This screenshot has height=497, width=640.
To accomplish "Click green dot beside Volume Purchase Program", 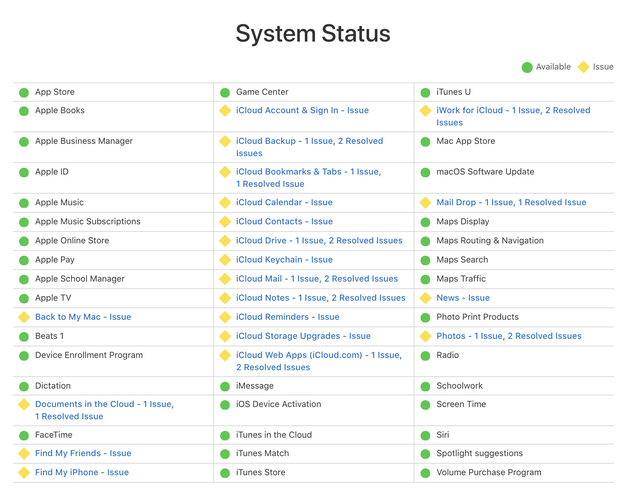I will coord(426,473).
